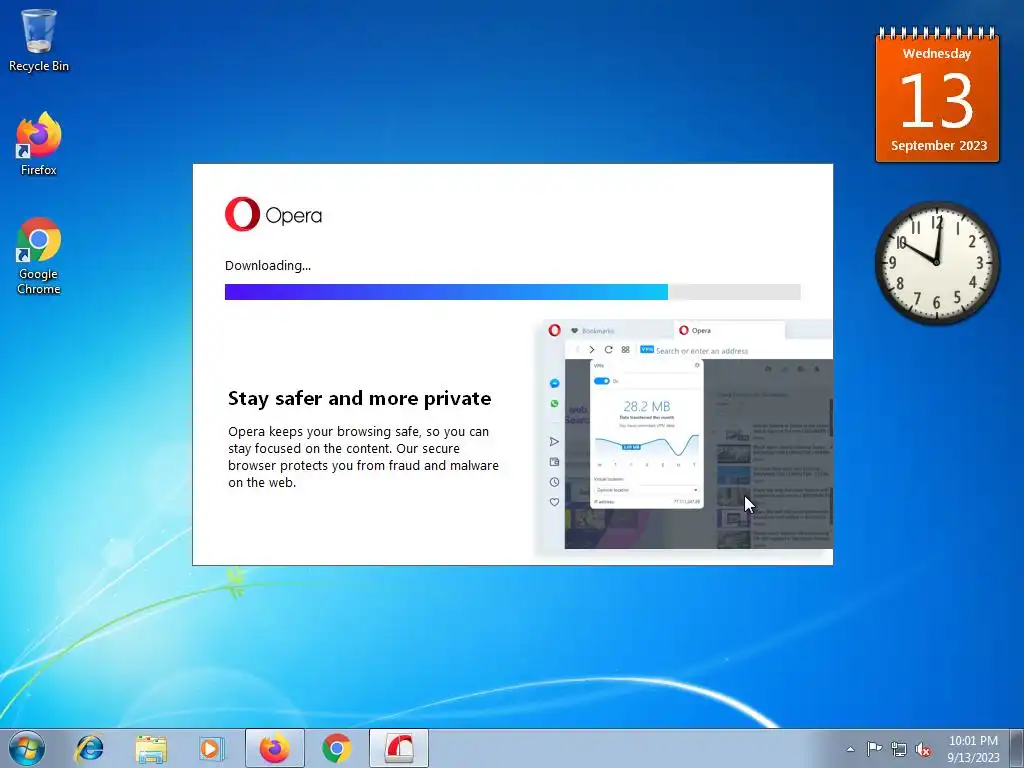Click the Show desktop button
Image resolution: width=1024 pixels, height=768 pixels.
[x=1017, y=748]
